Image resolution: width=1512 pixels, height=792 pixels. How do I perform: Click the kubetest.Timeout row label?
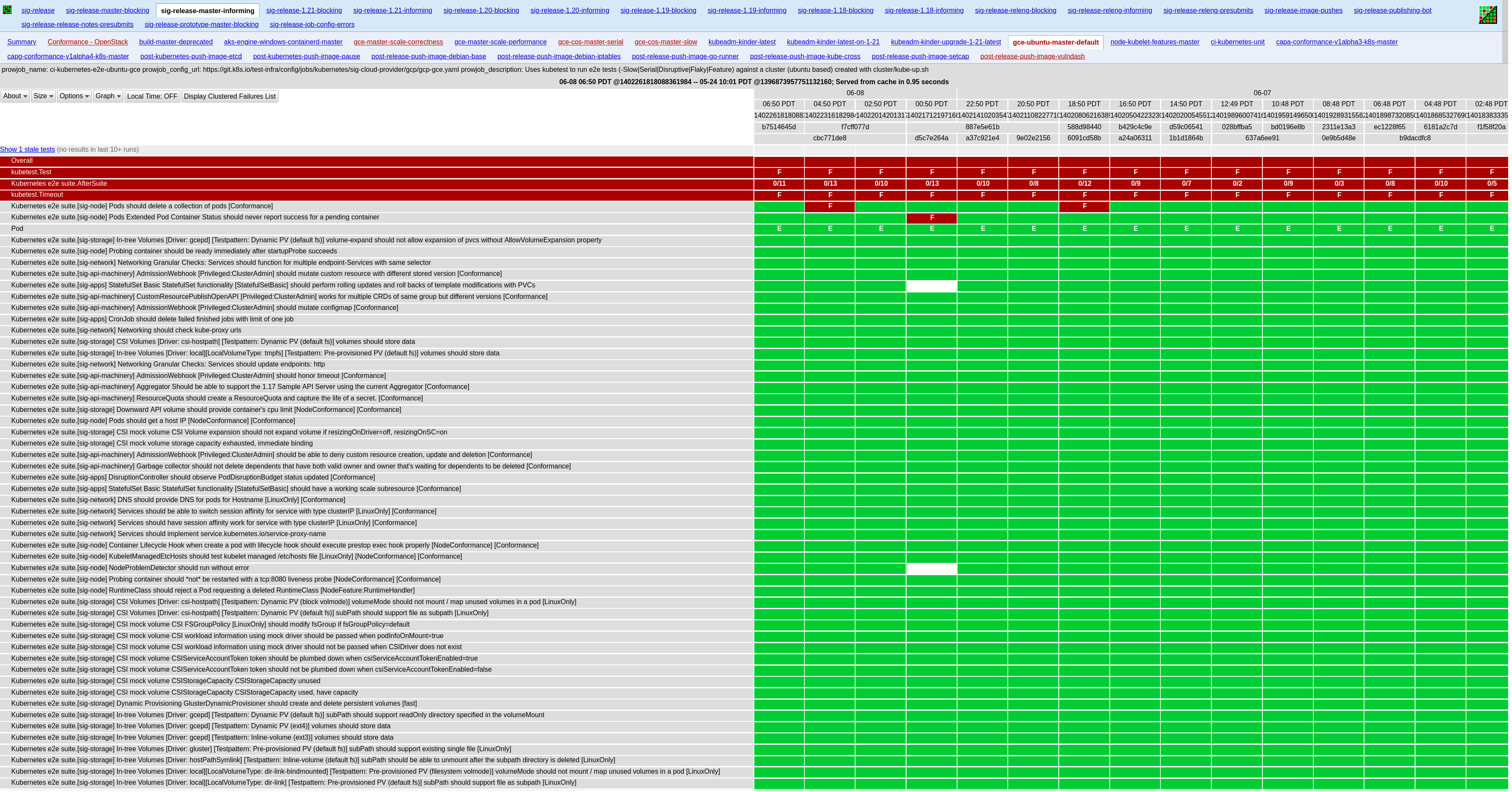377,195
